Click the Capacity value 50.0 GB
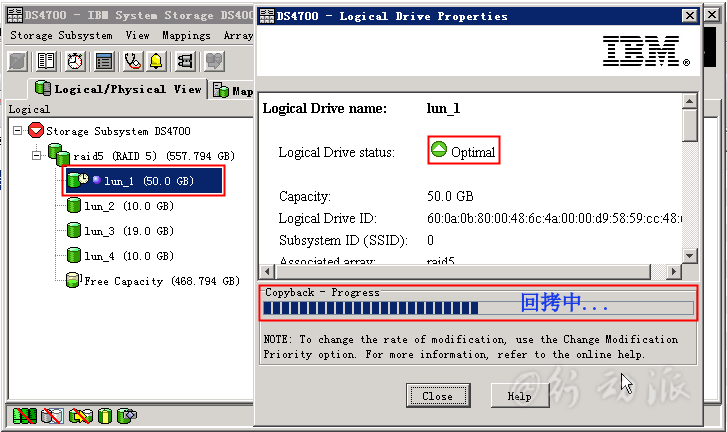Image resolution: width=727 pixels, height=432 pixels. pos(450,196)
